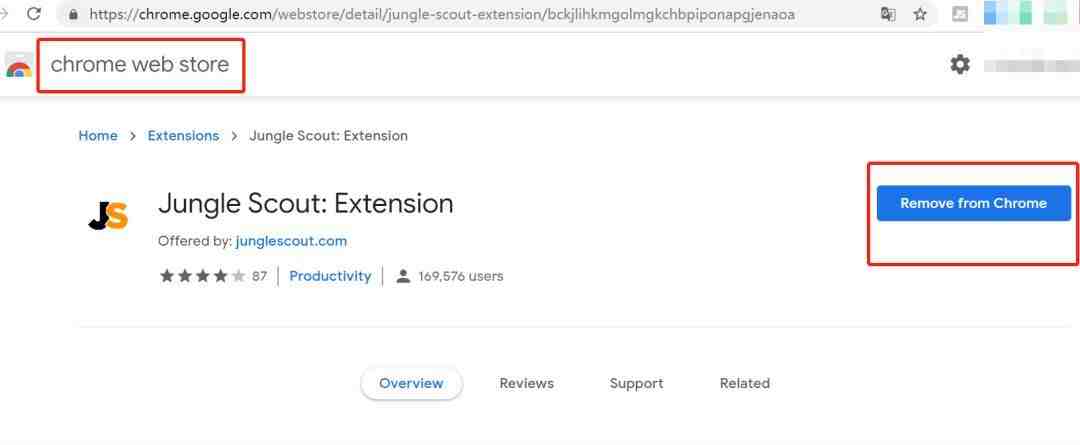Click the translate page icon
Viewport: 1080px width, 445px height.
click(888, 14)
